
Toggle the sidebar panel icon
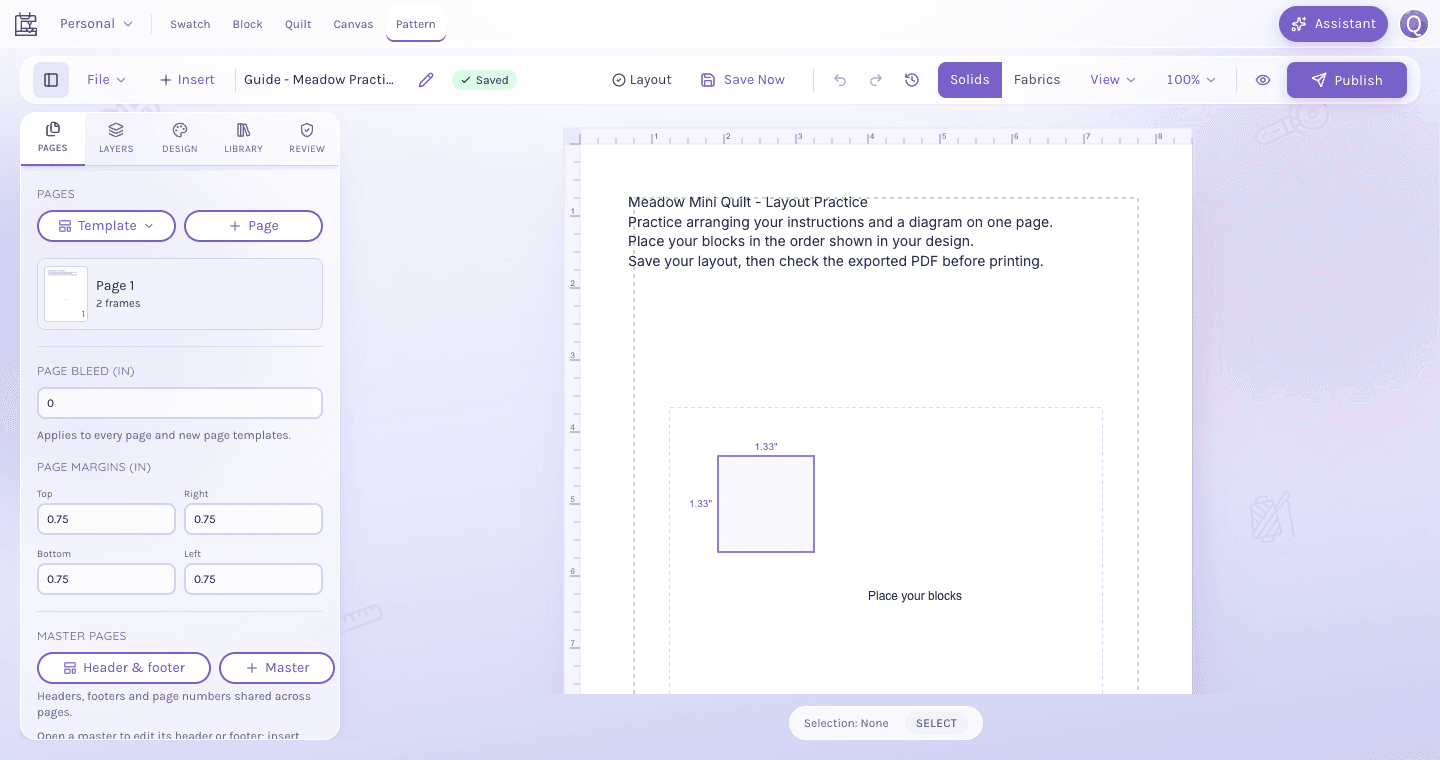pos(51,80)
